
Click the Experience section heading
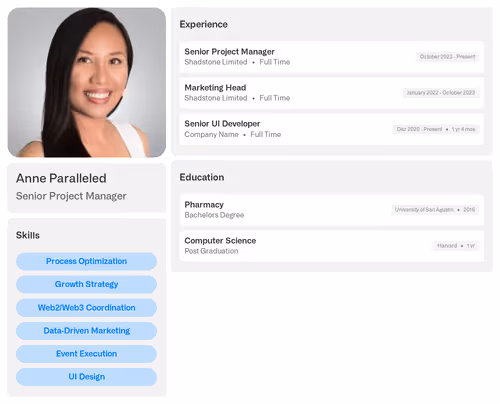(x=204, y=24)
